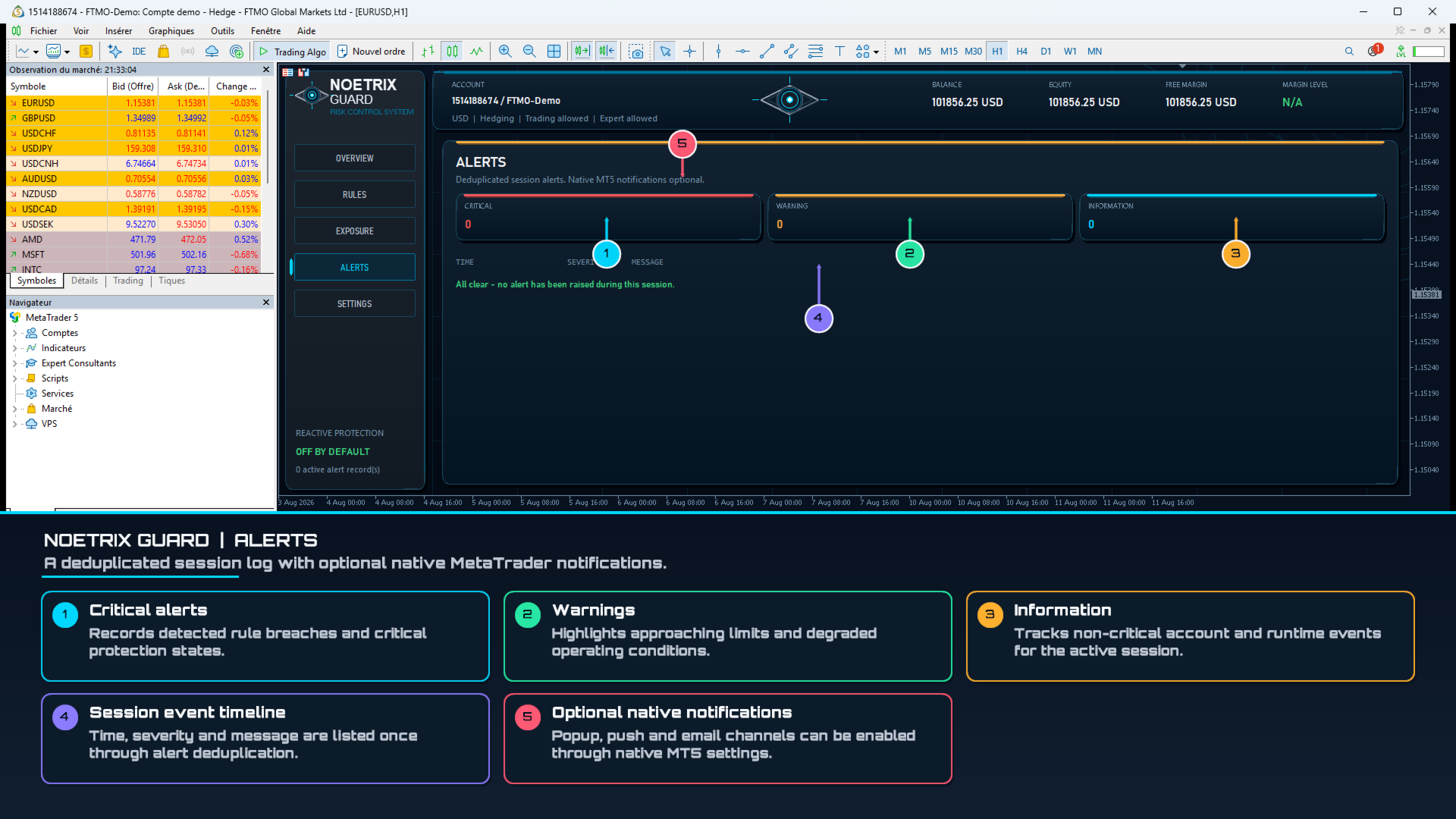Image resolution: width=1456 pixels, height=819 pixels.
Task: Toggle the chart grid display
Action: click(554, 52)
